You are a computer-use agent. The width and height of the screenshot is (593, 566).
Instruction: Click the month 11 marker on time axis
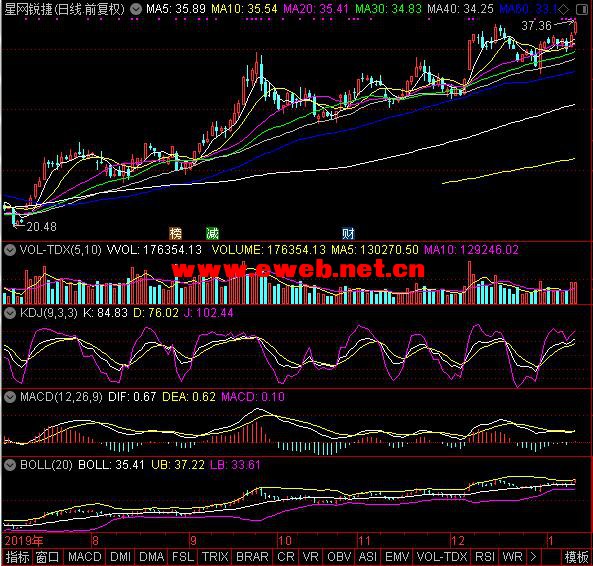(x=365, y=541)
